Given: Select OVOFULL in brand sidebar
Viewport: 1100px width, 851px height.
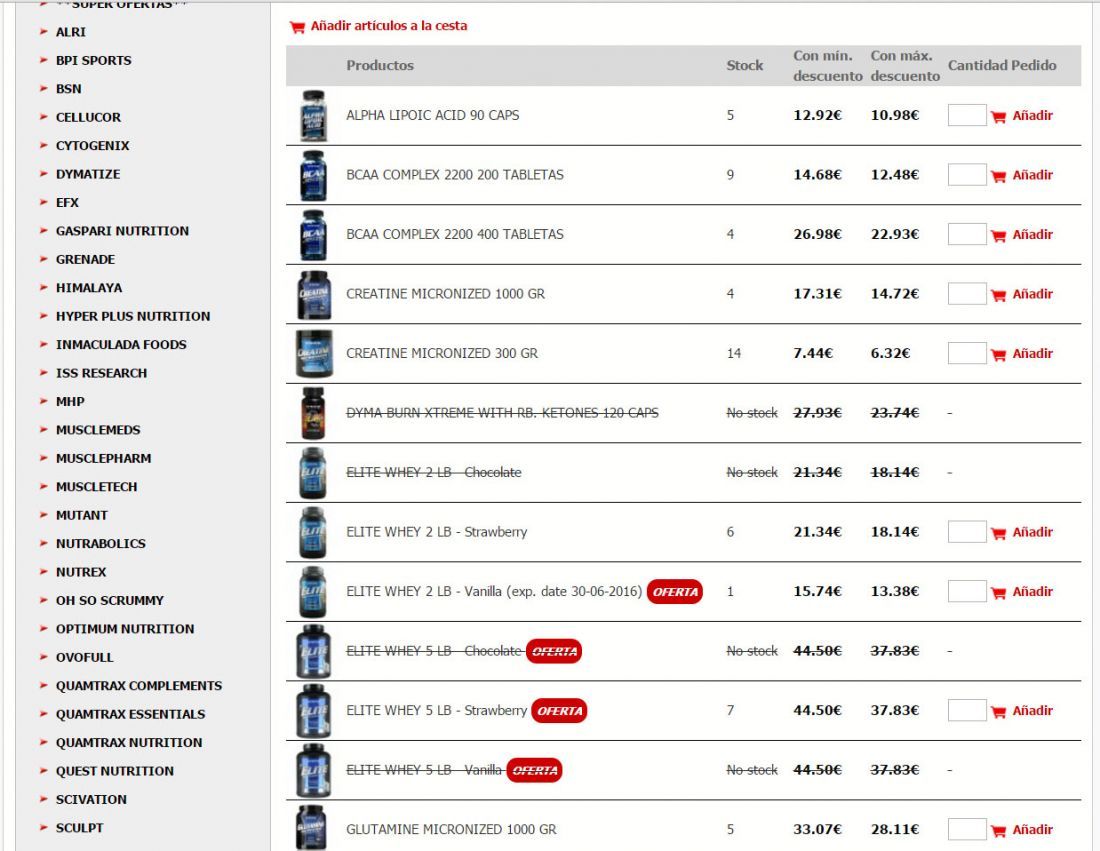Looking at the screenshot, I should click(85, 657).
